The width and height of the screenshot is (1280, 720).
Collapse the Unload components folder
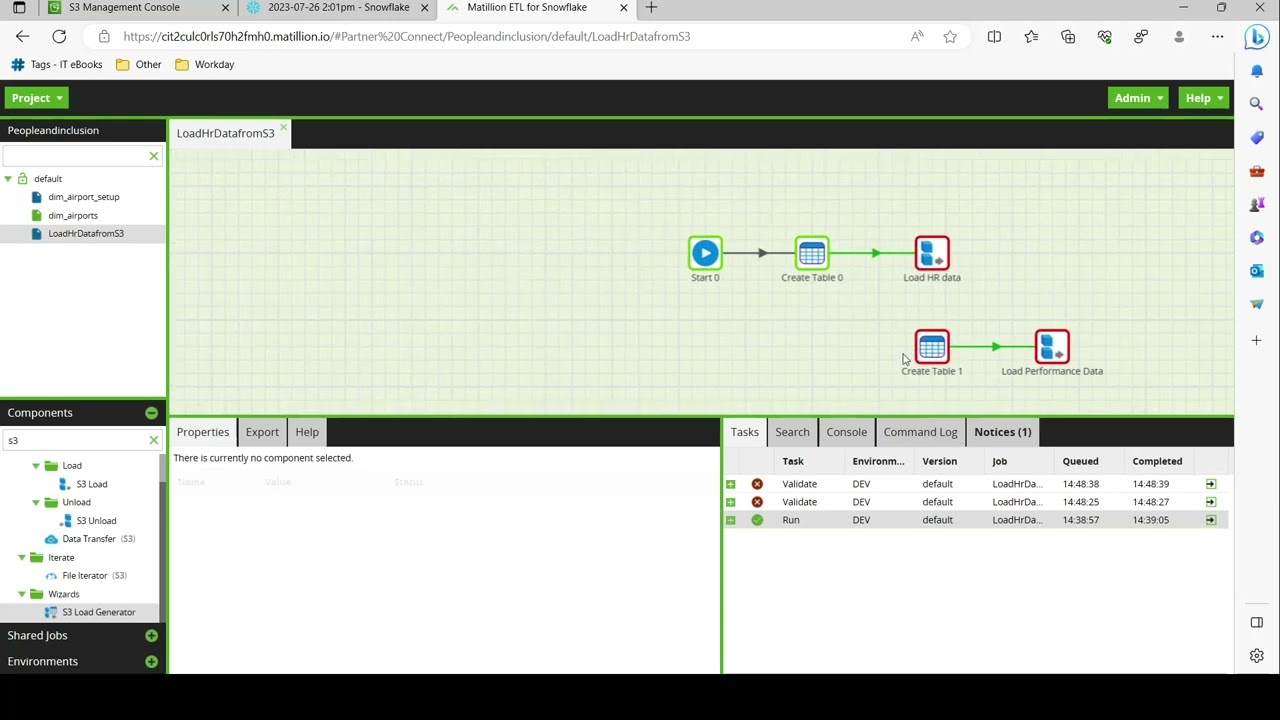[x=36, y=503]
